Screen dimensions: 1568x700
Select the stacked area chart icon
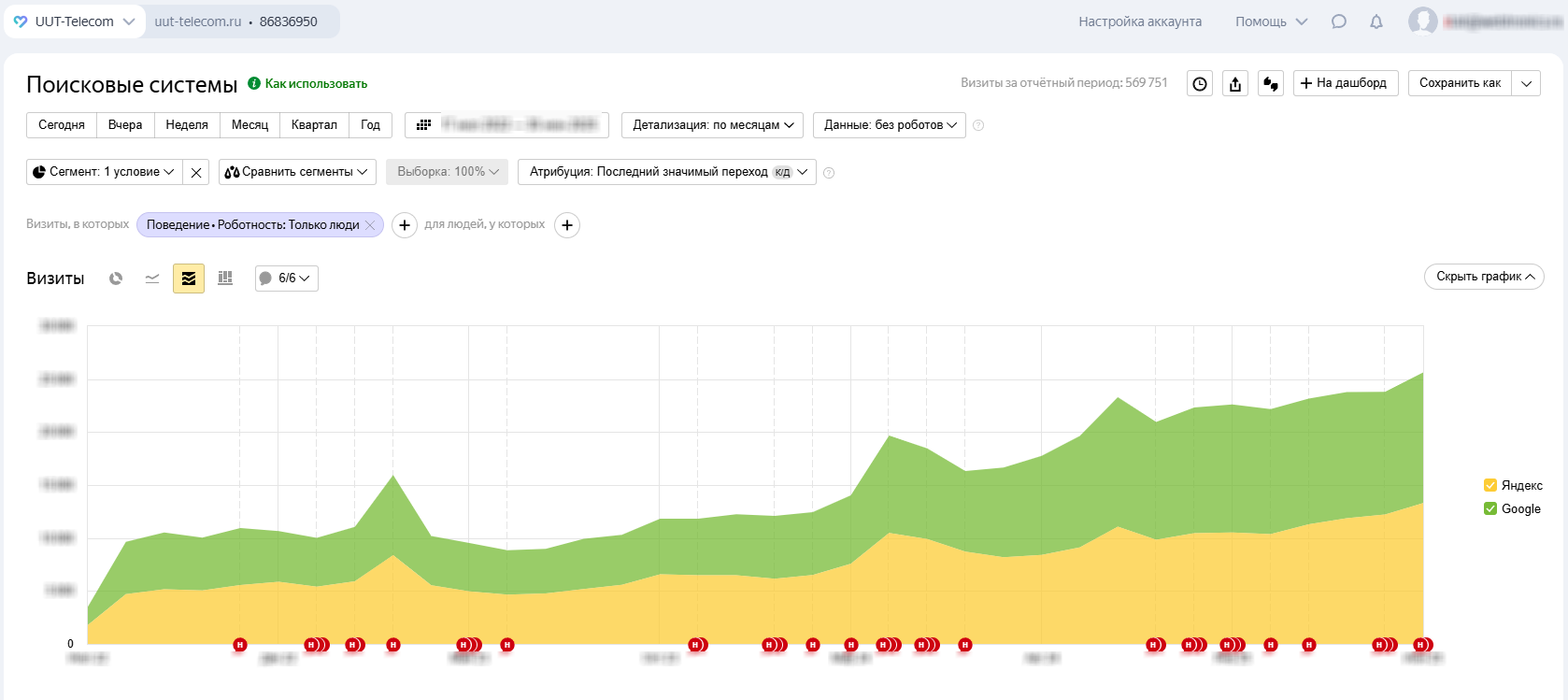pos(189,279)
